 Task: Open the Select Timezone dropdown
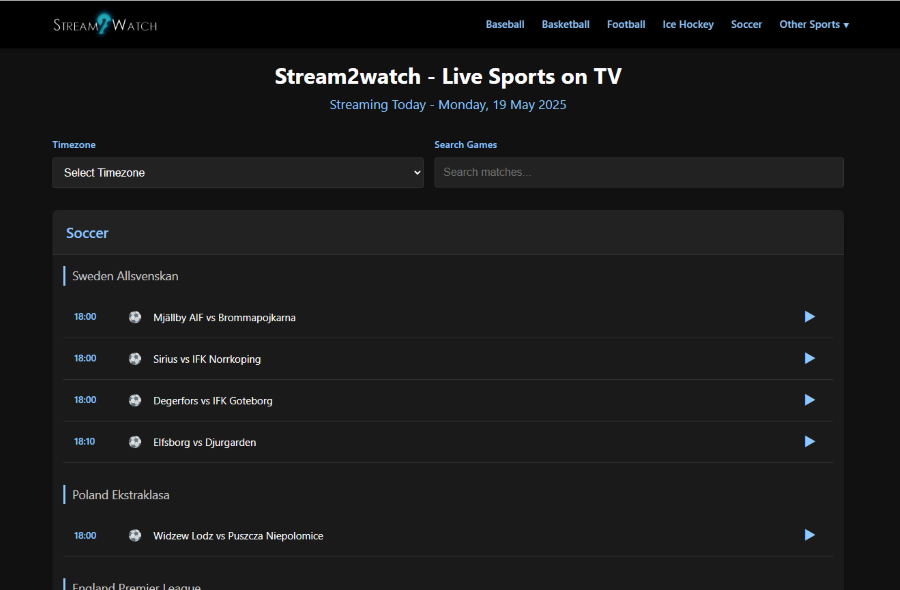pos(238,173)
